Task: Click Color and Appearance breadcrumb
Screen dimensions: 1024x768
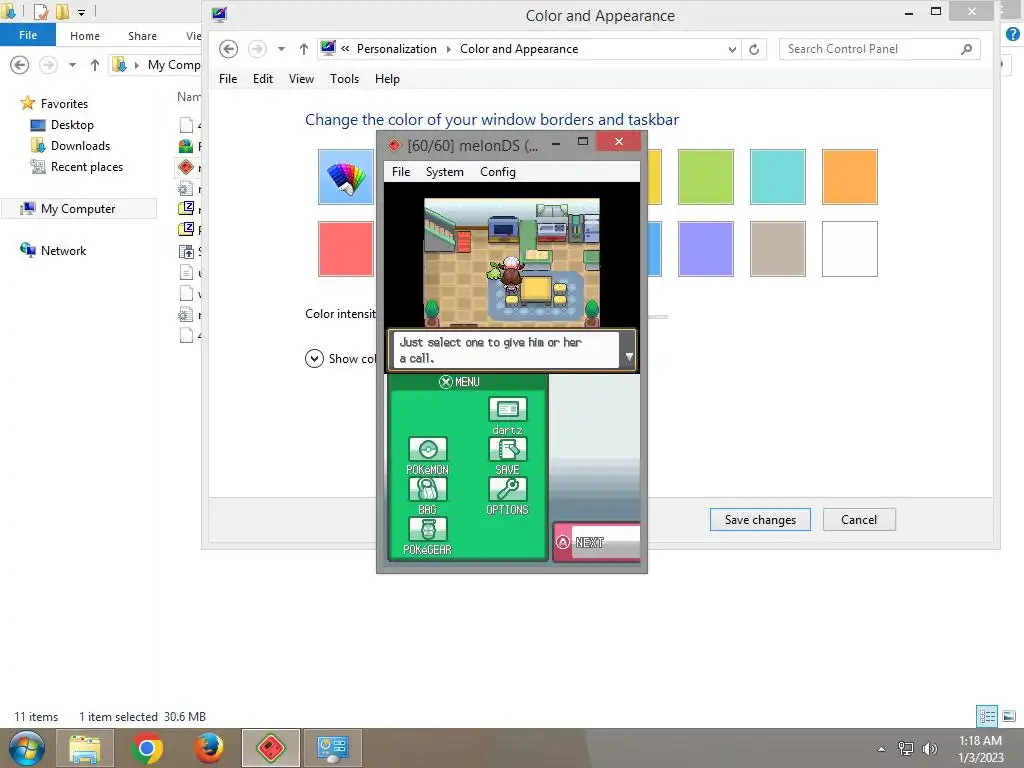Action: point(519,49)
